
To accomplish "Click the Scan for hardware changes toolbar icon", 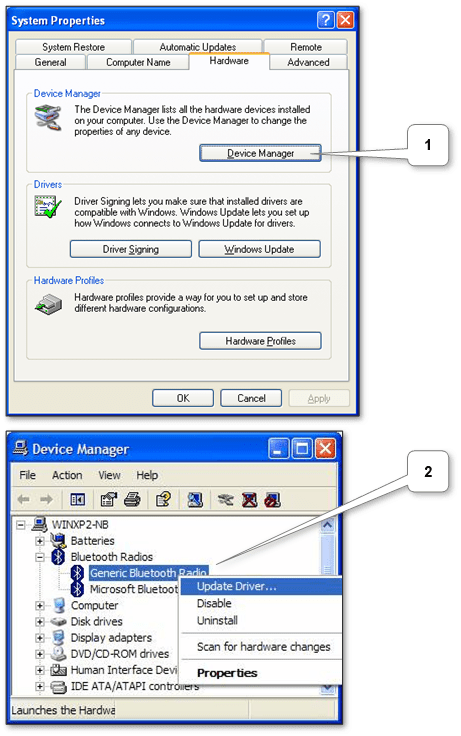I will (195, 499).
